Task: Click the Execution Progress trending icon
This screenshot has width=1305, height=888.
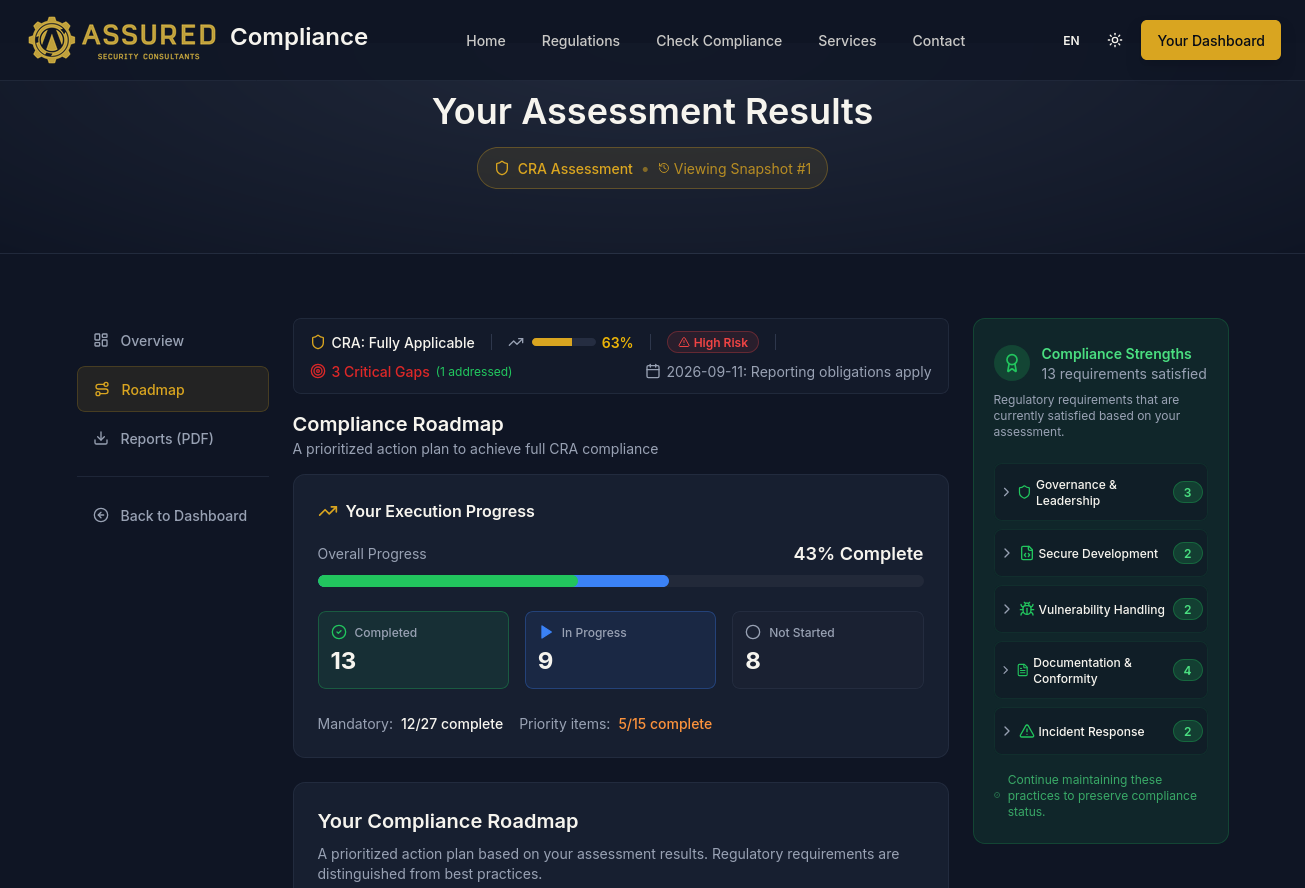Action: [328, 511]
